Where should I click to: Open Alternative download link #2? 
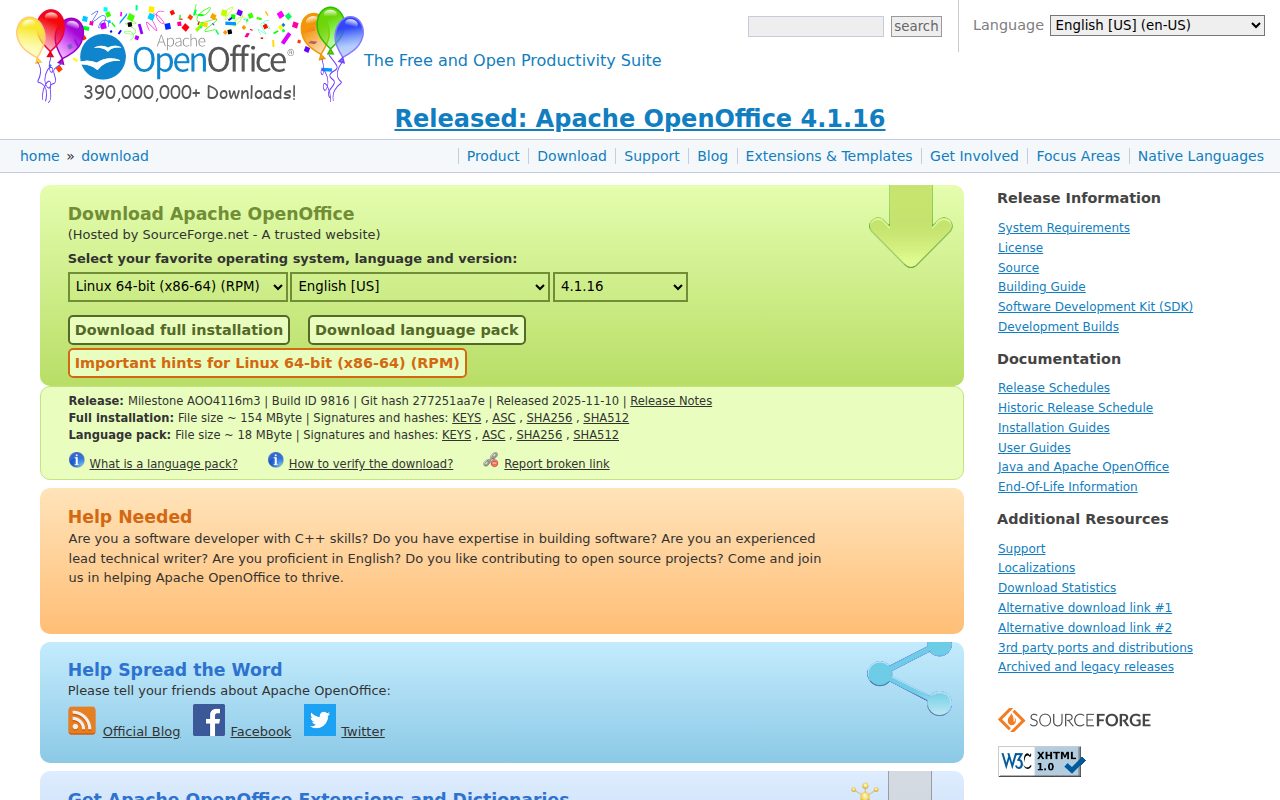tap(1085, 628)
